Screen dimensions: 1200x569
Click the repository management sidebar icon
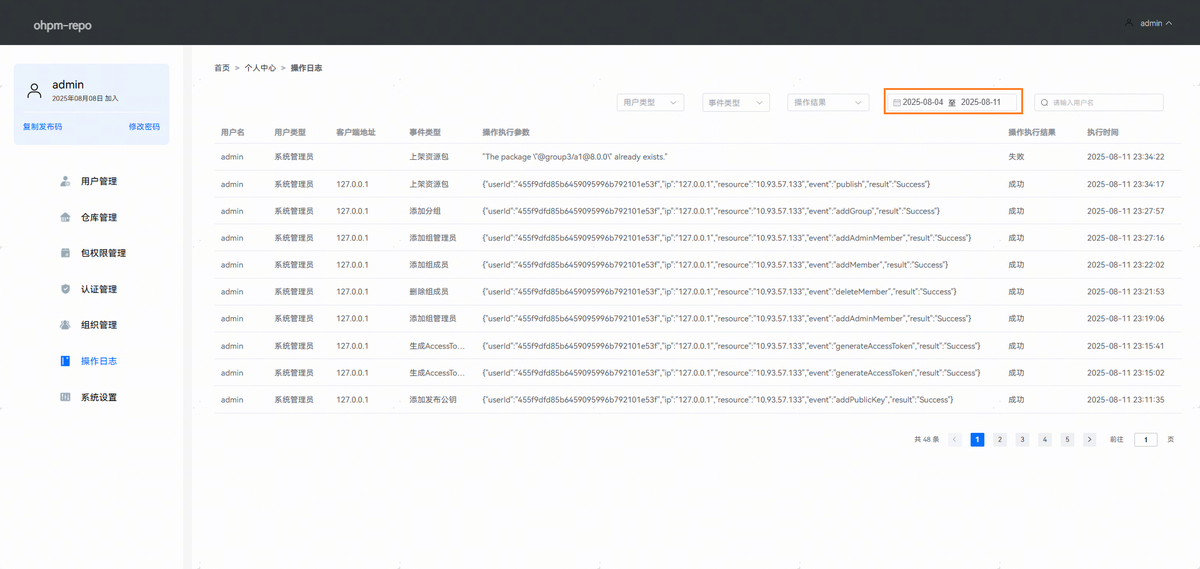[x=65, y=217]
